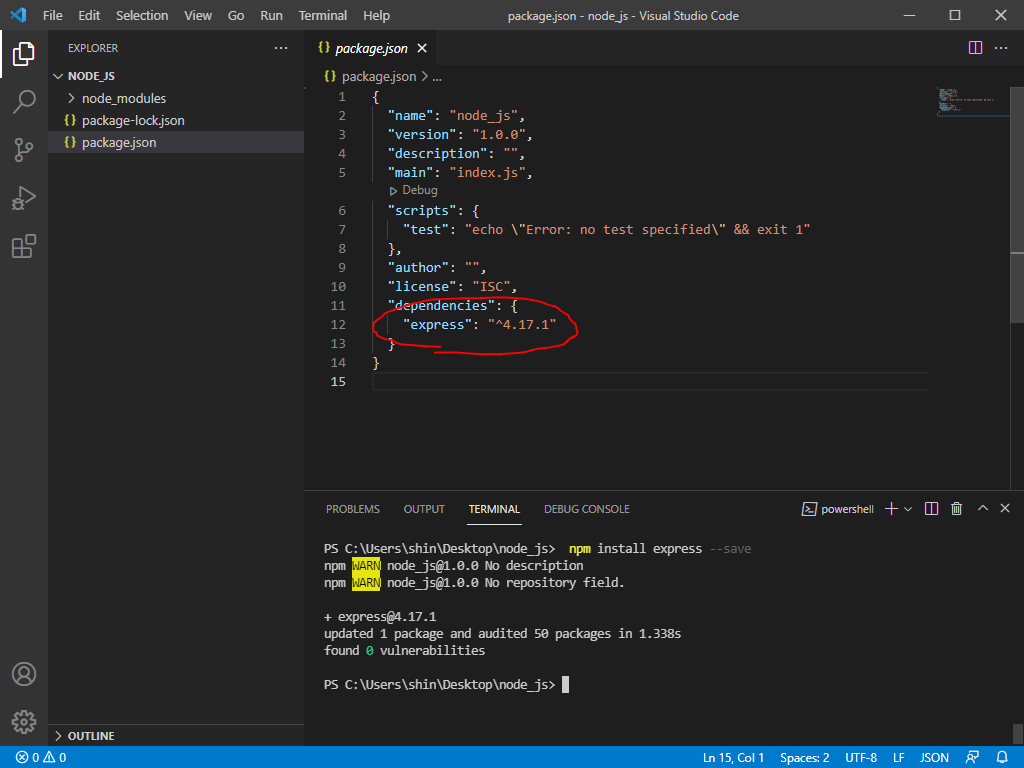Open the Terminal menu
Screen dimensions: 1024x768
[x=323, y=15]
